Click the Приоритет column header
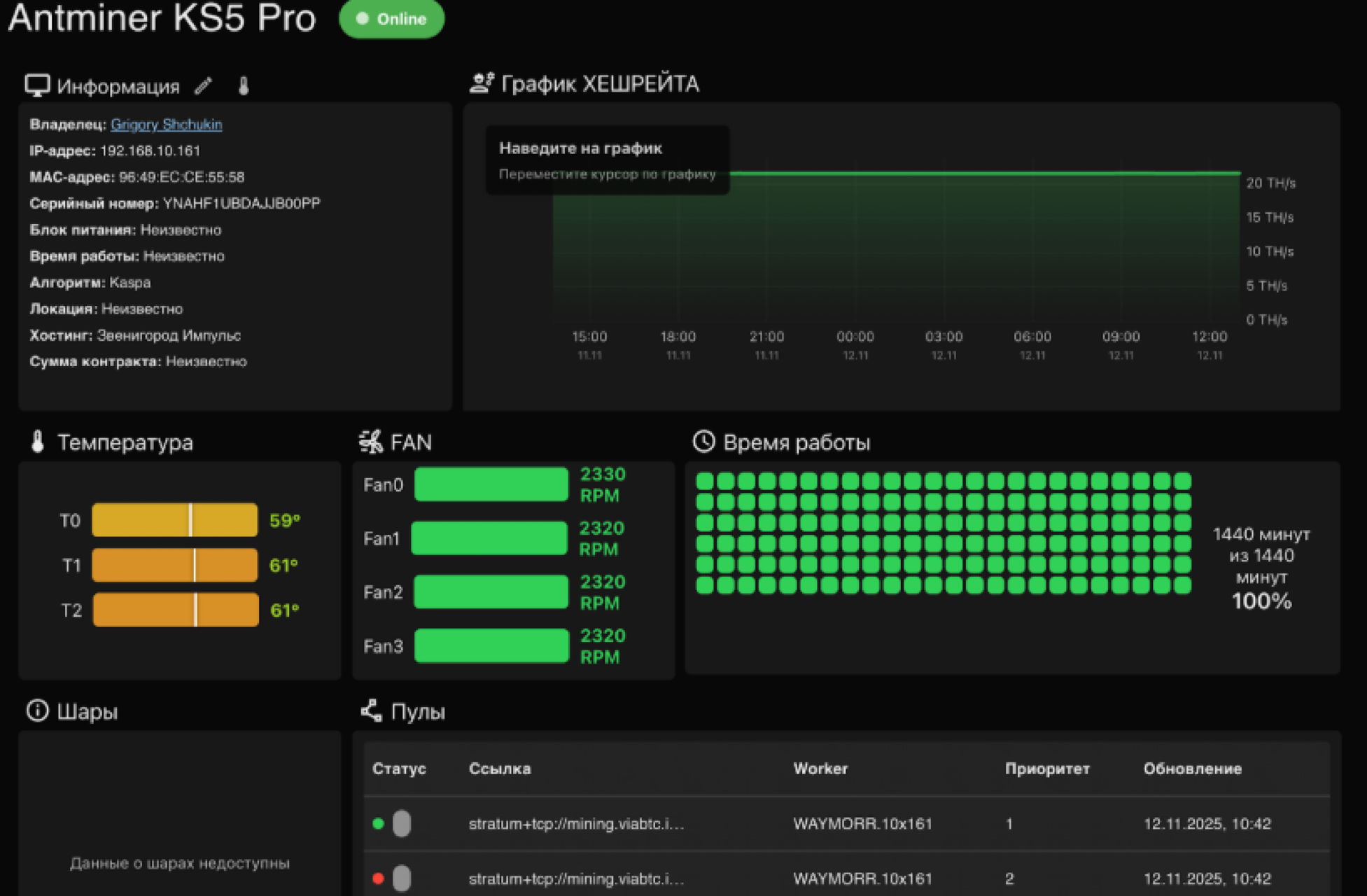Screen dimensions: 1367x896 tap(1047, 769)
